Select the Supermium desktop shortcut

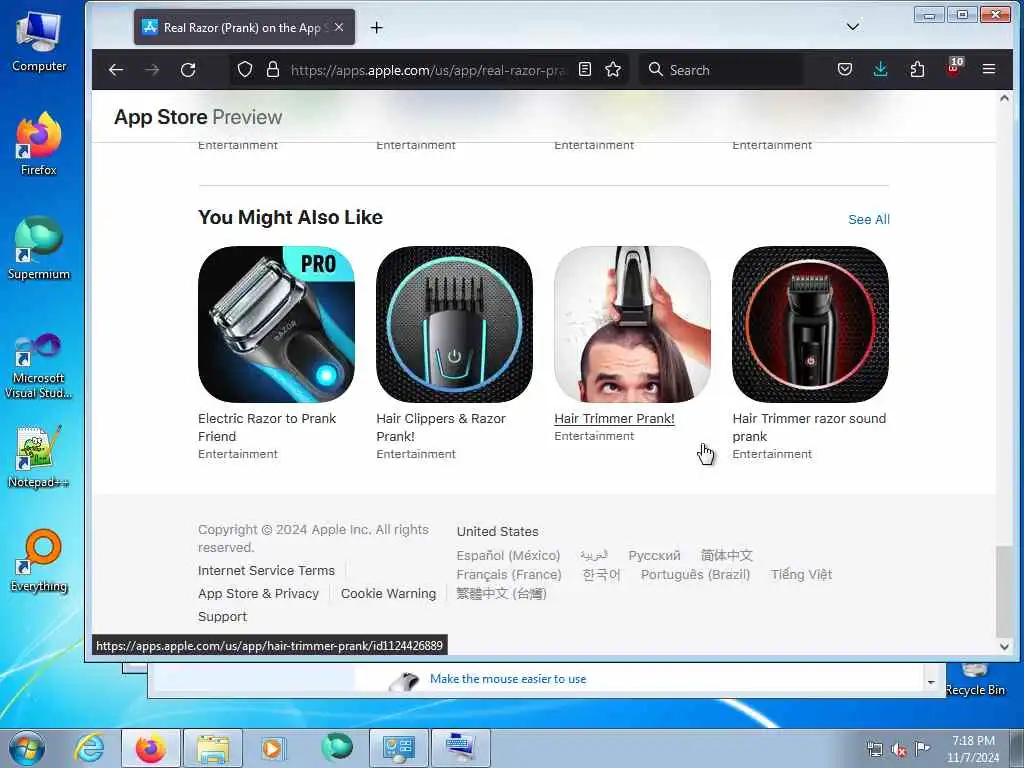[39, 248]
